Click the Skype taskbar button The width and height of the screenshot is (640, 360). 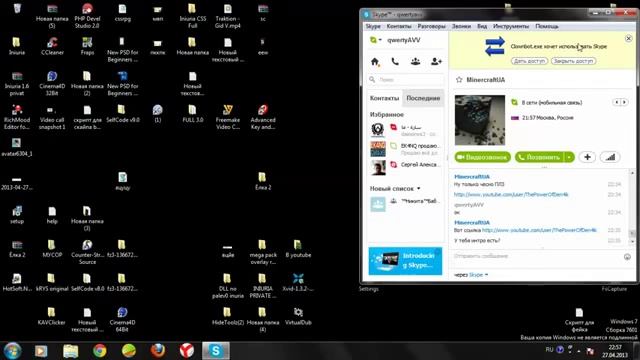[x=216, y=351]
